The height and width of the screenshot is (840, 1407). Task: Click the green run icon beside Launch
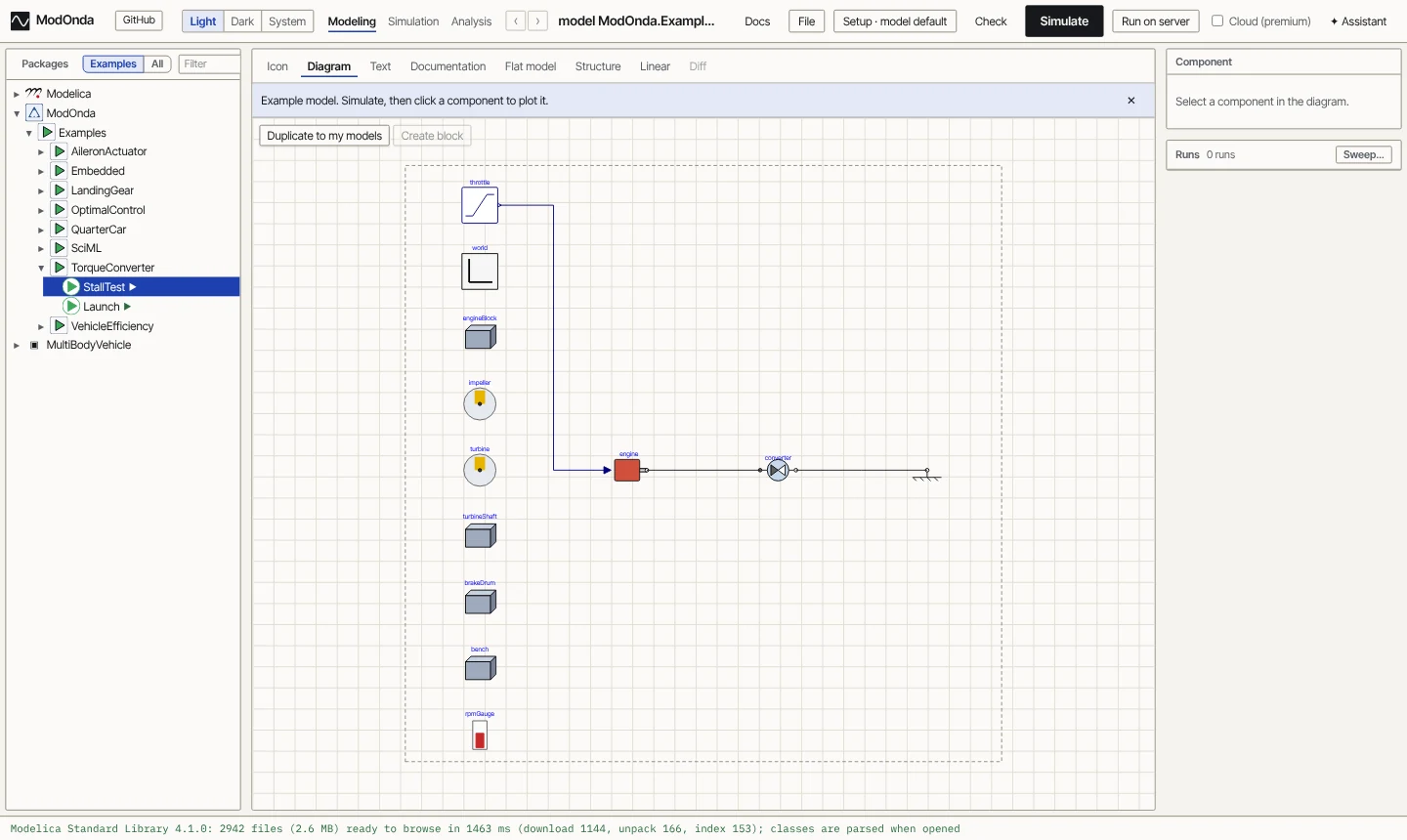(71, 307)
